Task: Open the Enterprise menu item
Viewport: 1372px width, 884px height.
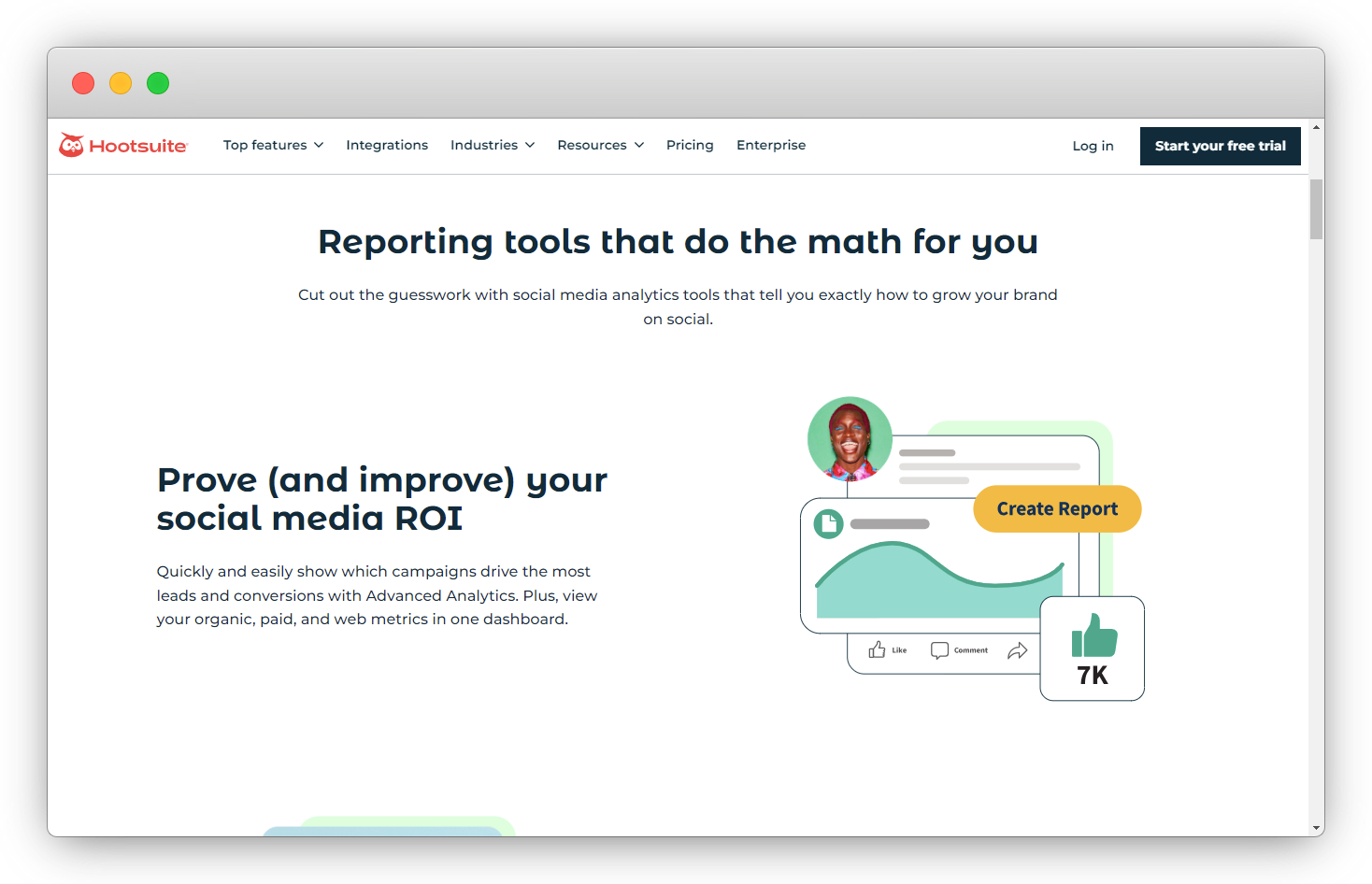Action: [771, 145]
